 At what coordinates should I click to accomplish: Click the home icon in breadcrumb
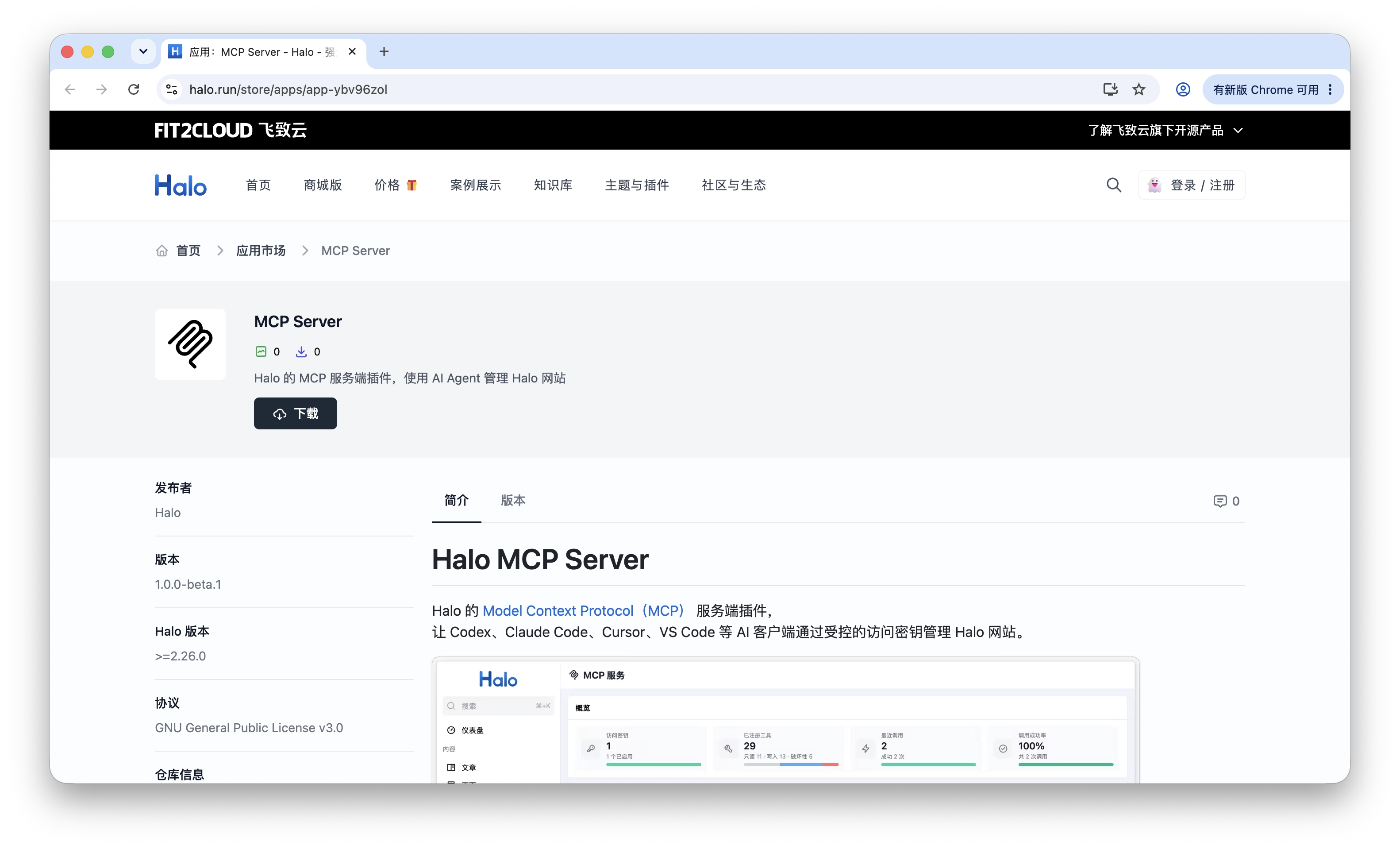pyautogui.click(x=162, y=251)
